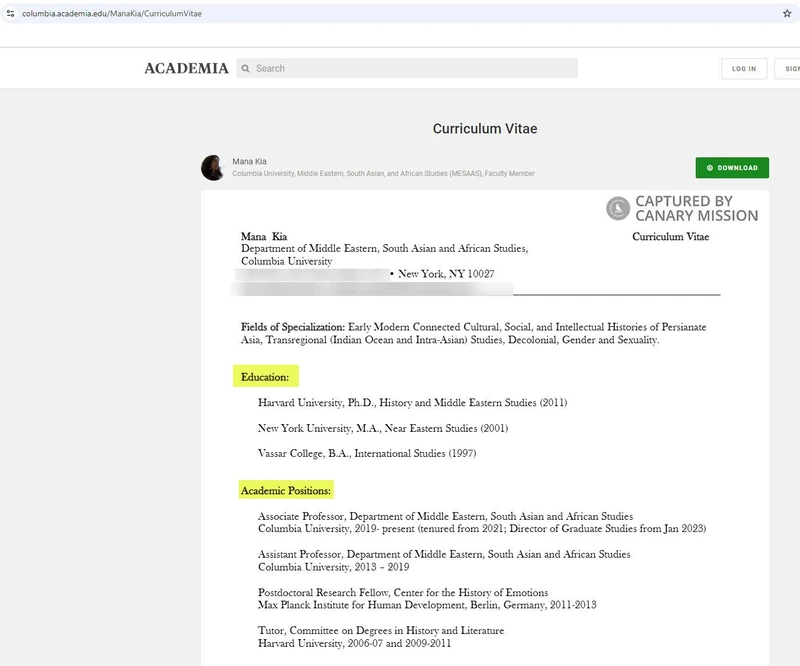Click the LOG IN button

(x=744, y=69)
